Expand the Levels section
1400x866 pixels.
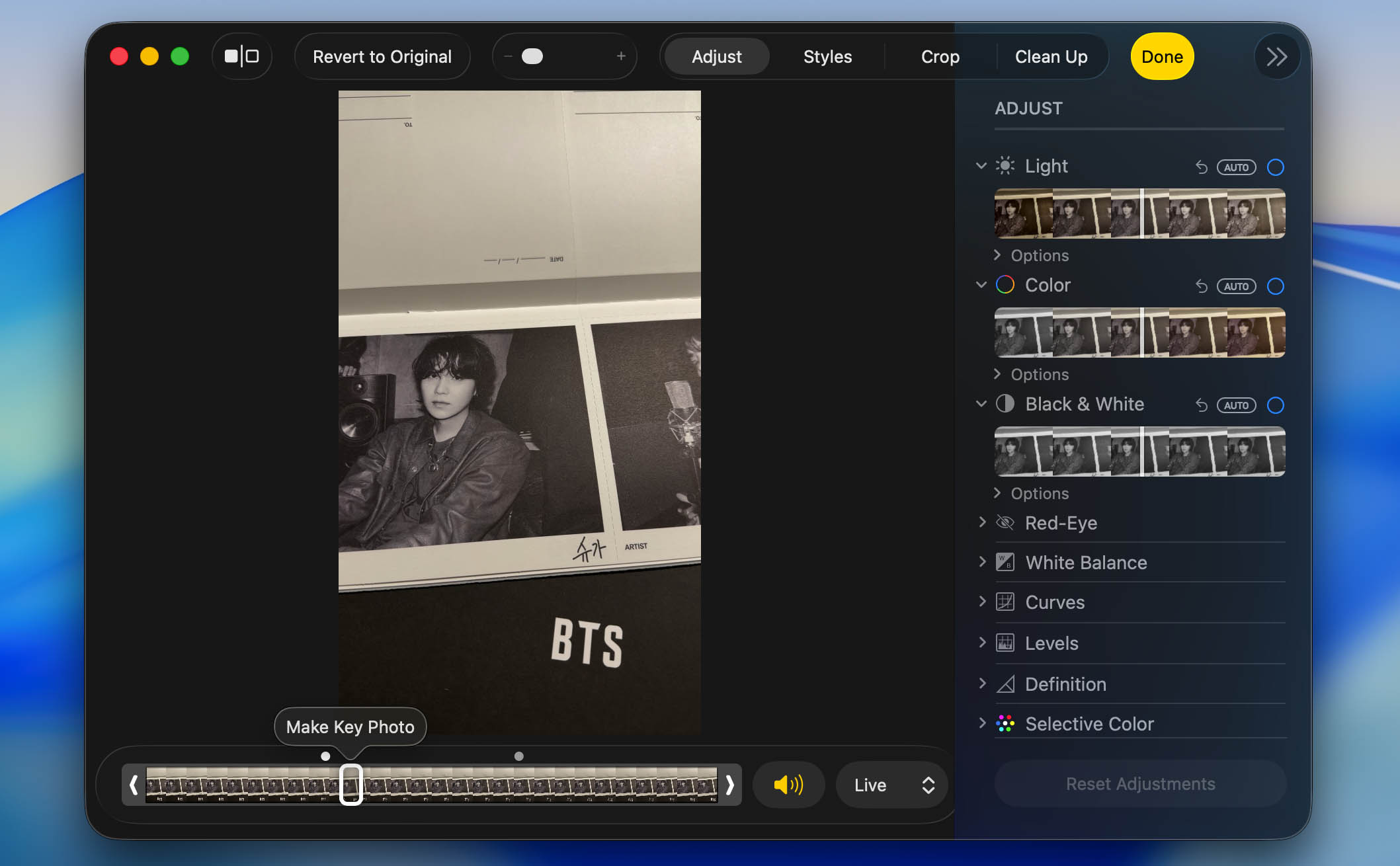click(982, 643)
